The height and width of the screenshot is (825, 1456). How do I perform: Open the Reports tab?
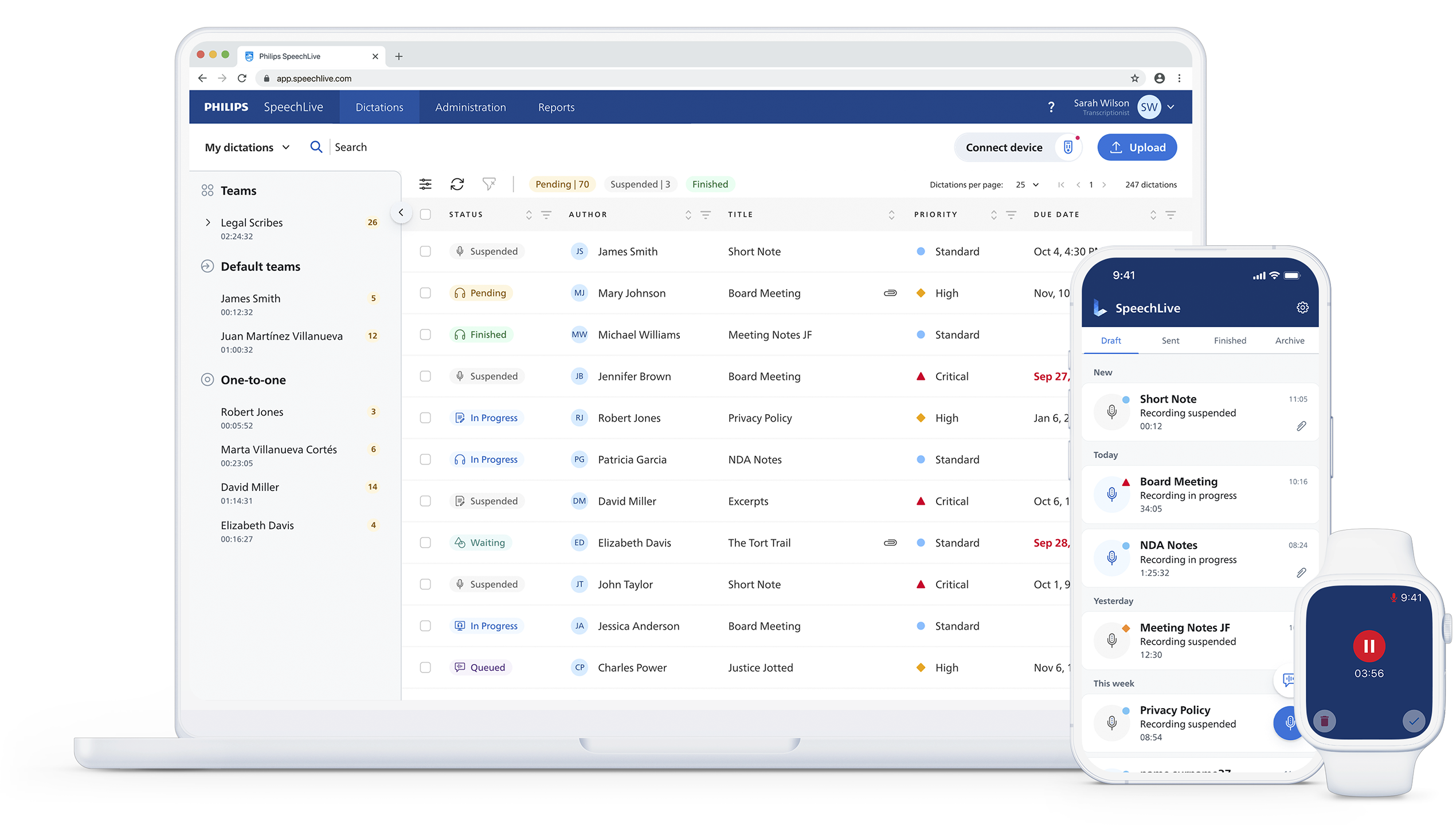pos(556,107)
